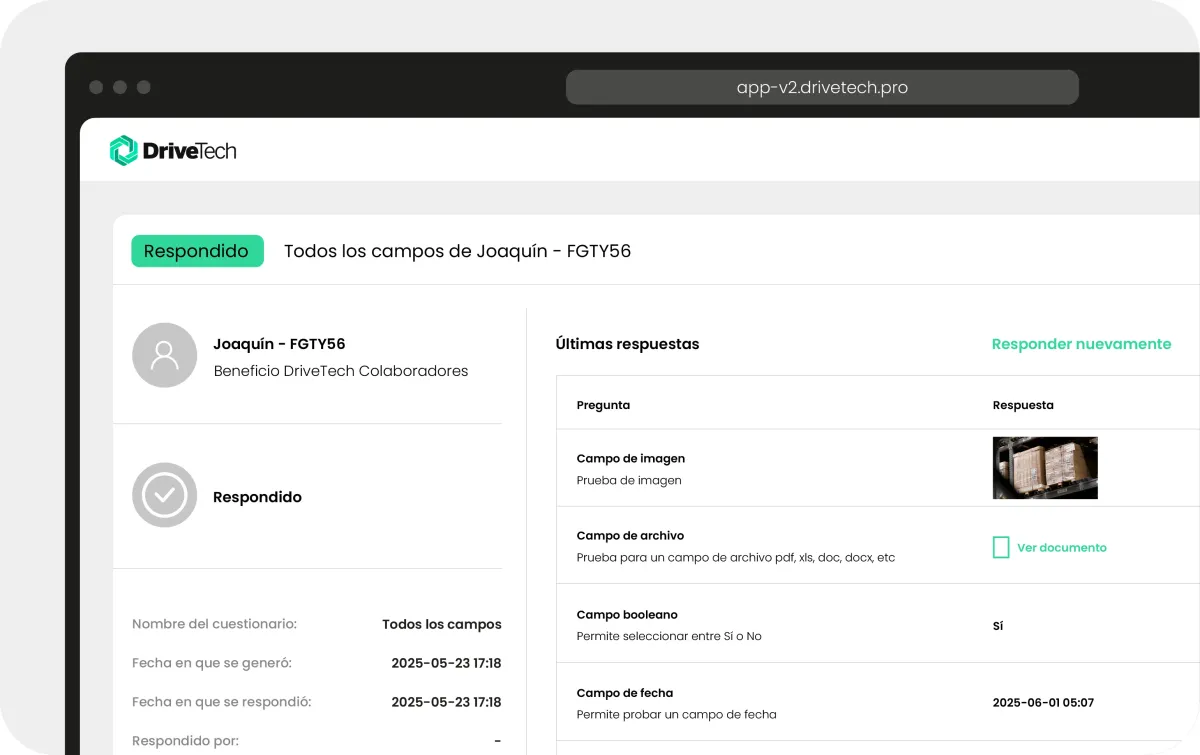Click Responder nuevamente
Viewport: 1200px width, 755px height.
1081,344
